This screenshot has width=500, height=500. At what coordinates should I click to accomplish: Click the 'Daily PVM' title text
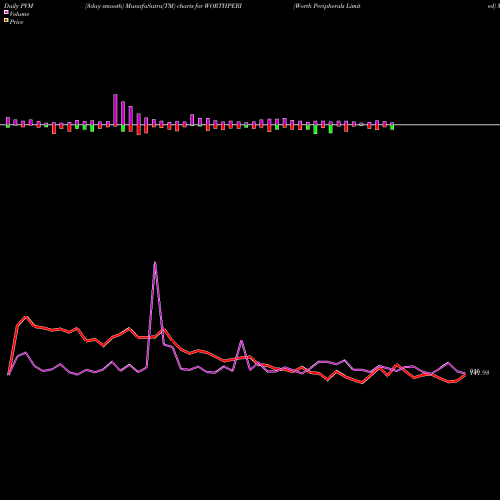point(19,6)
